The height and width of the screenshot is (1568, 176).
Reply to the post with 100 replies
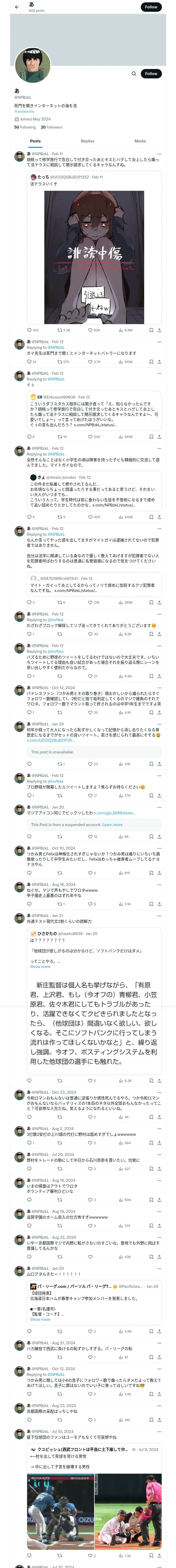29,330
